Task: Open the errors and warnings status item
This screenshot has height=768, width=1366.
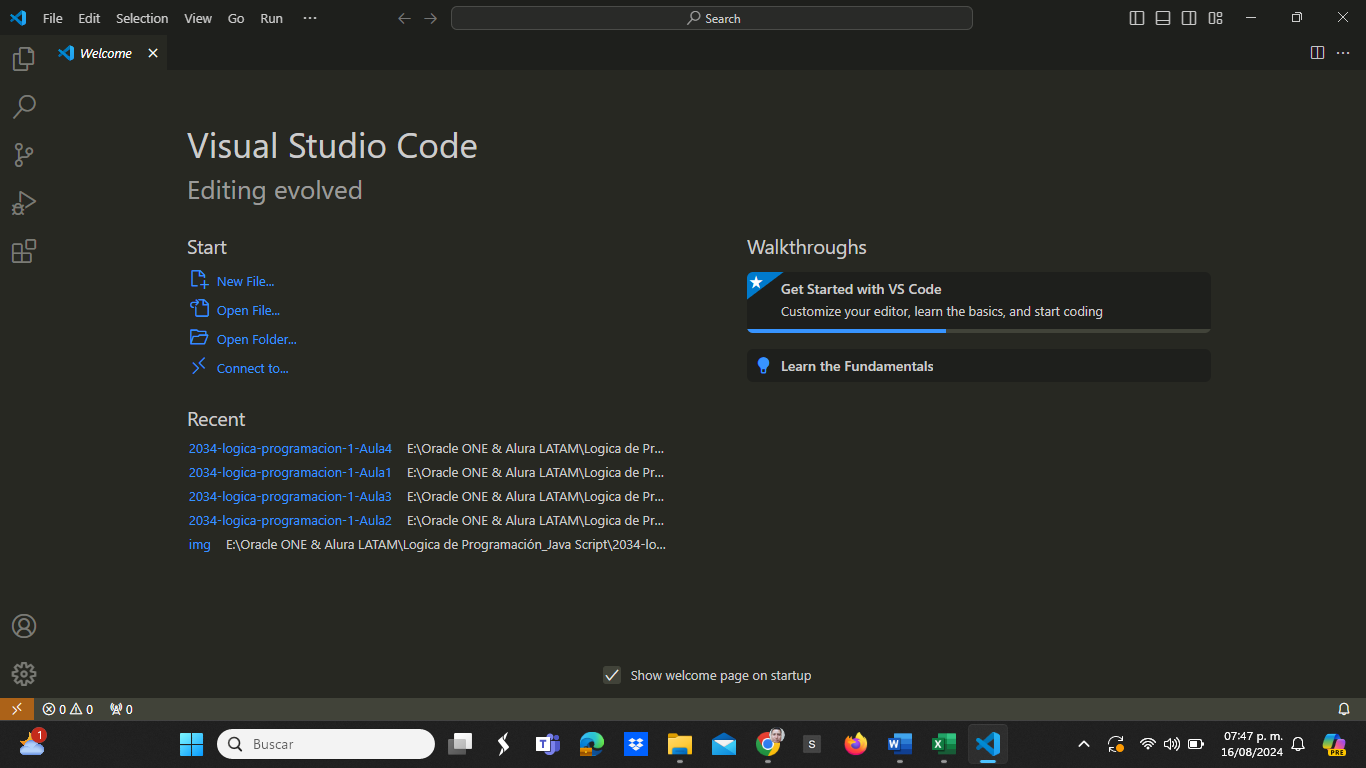Action: (68, 709)
